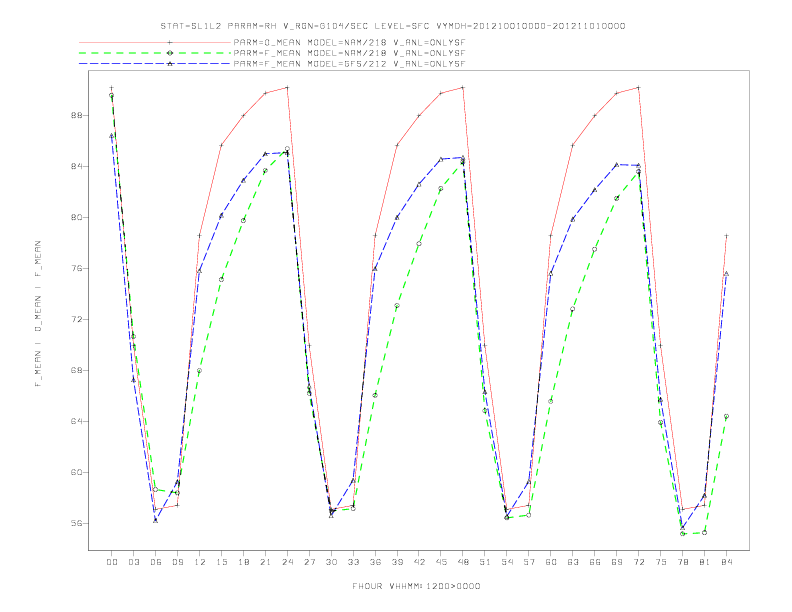The width and height of the screenshot is (792, 612).
Task: Click x-axis forecast hour label 60
Action: 551,562
